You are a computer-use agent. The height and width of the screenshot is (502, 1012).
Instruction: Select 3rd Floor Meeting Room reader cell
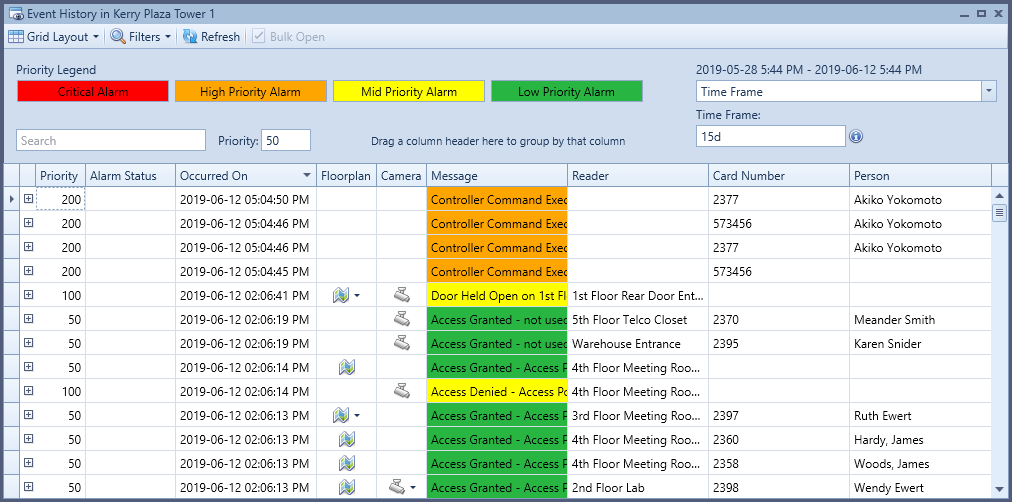point(638,416)
